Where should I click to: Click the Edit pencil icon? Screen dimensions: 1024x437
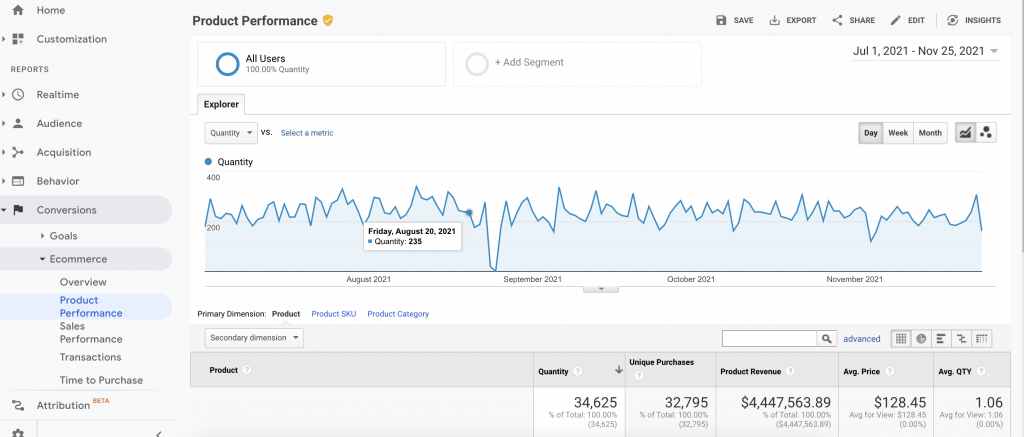[896, 20]
